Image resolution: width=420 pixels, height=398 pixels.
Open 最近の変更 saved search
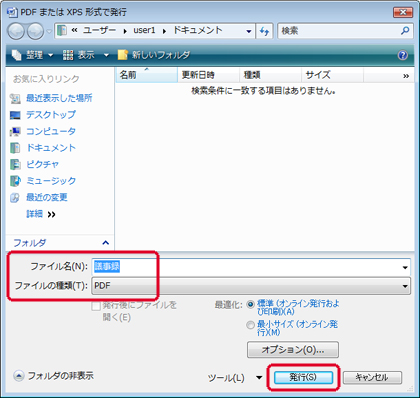coord(47,197)
